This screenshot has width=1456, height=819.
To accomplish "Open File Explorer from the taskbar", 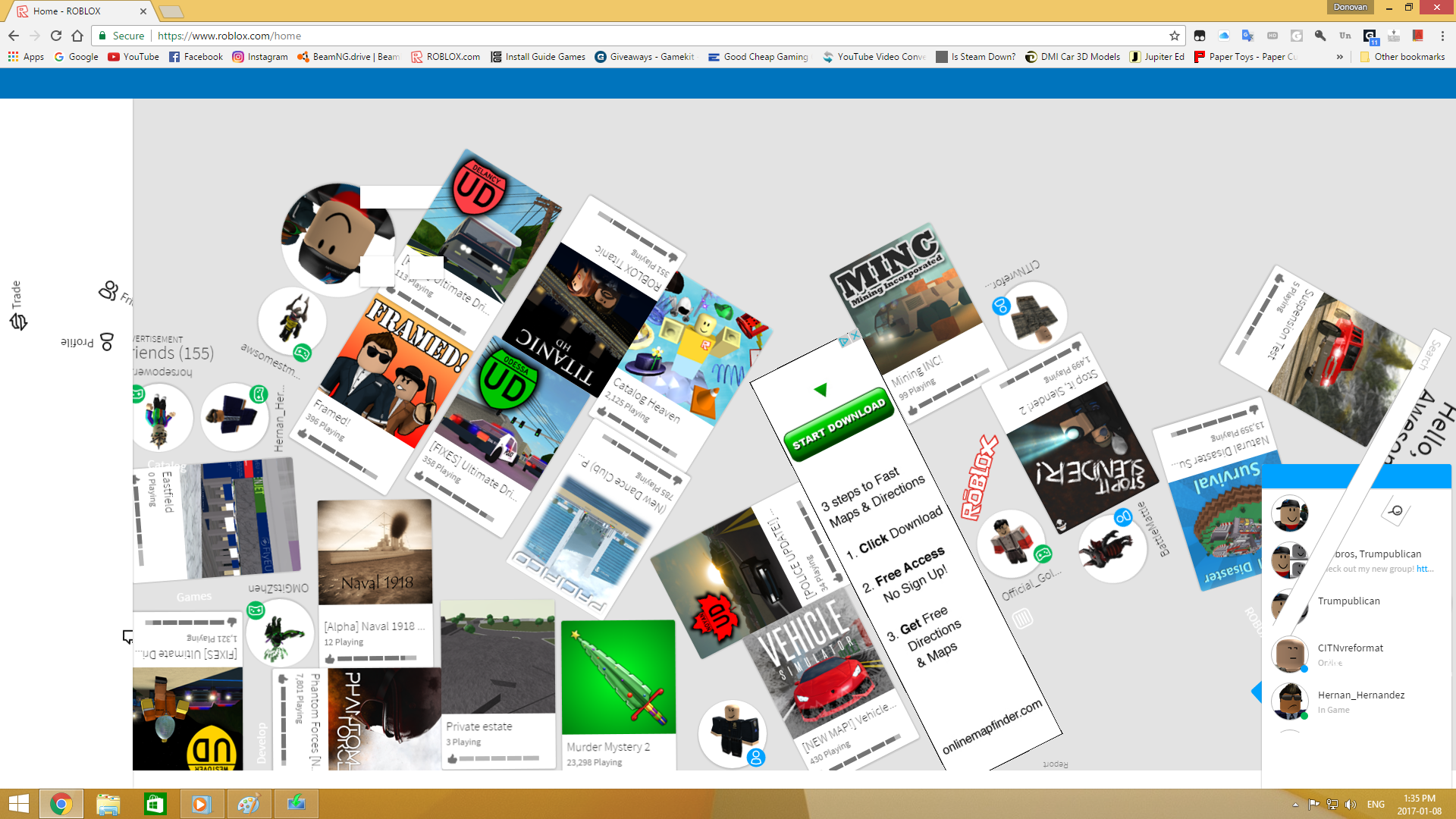I will 108,804.
